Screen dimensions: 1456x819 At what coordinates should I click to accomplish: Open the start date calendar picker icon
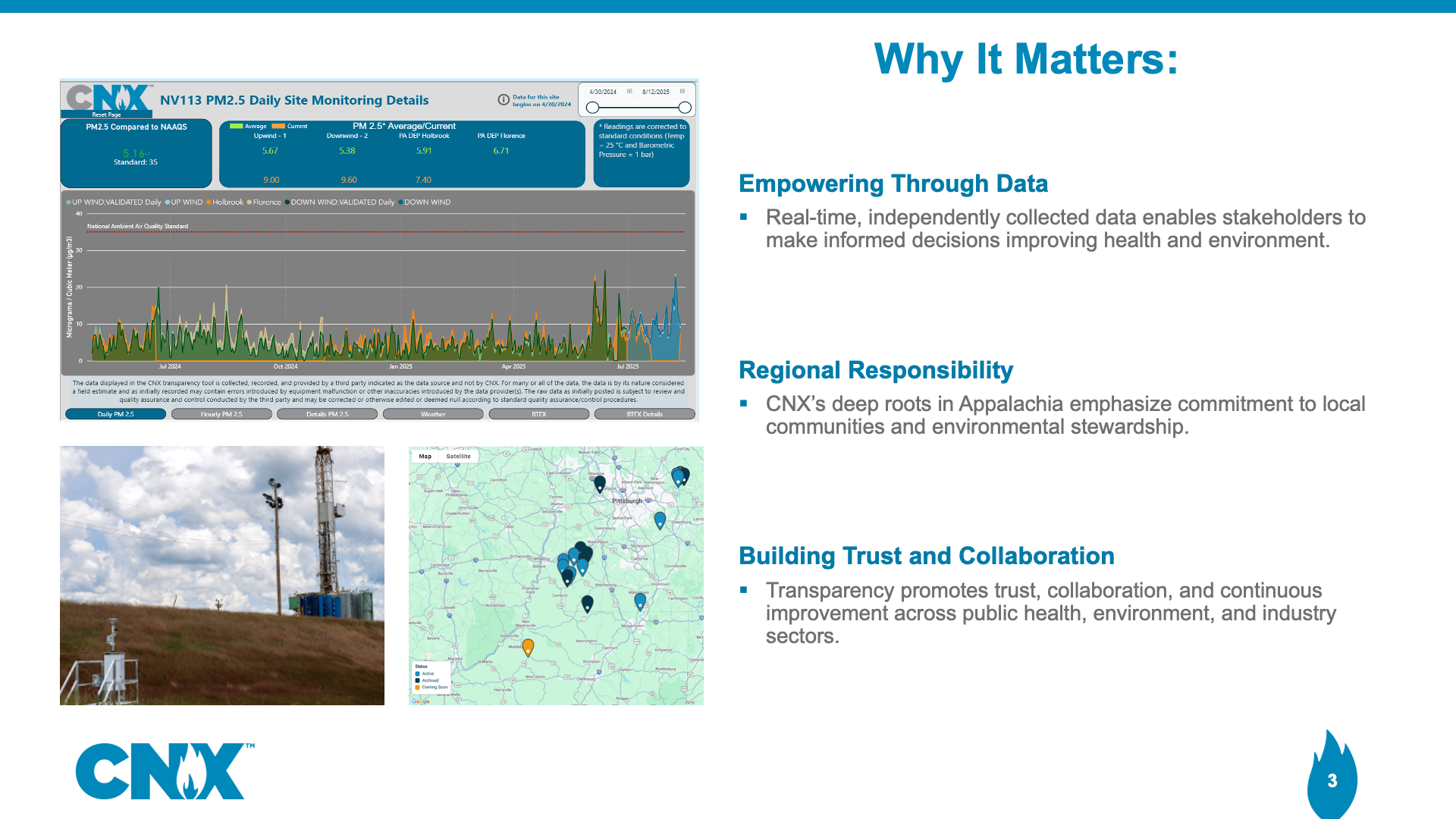[629, 92]
